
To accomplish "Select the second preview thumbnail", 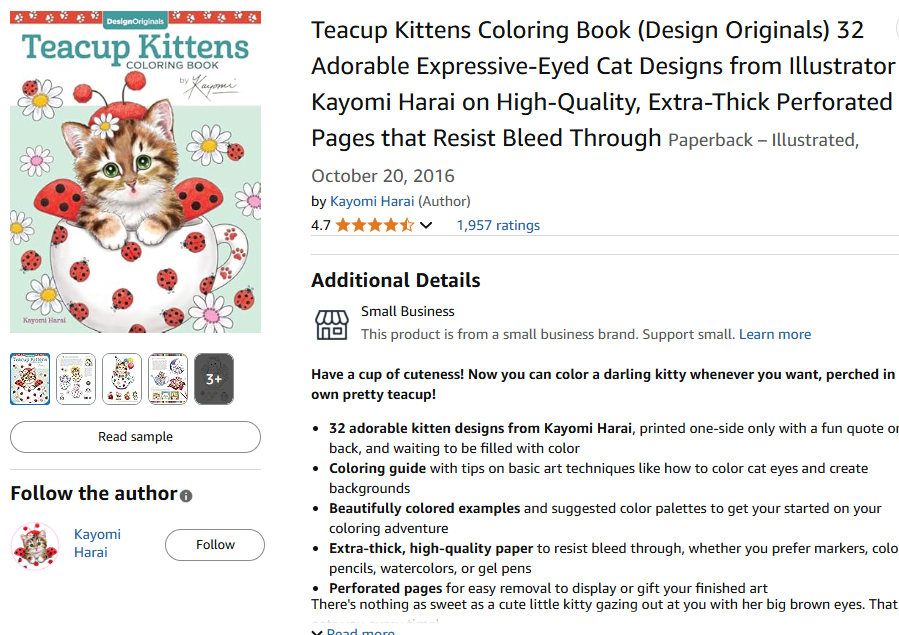I will (x=76, y=379).
